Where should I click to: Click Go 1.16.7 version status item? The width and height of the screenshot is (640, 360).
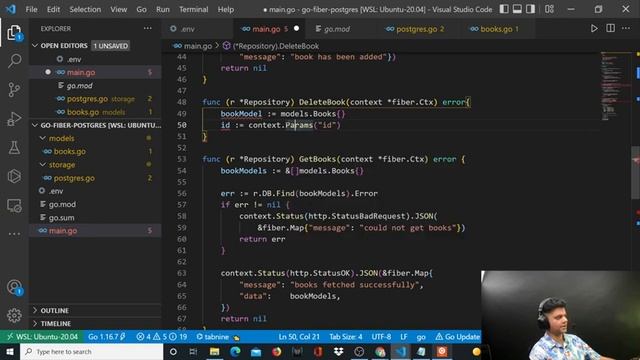coord(107,337)
